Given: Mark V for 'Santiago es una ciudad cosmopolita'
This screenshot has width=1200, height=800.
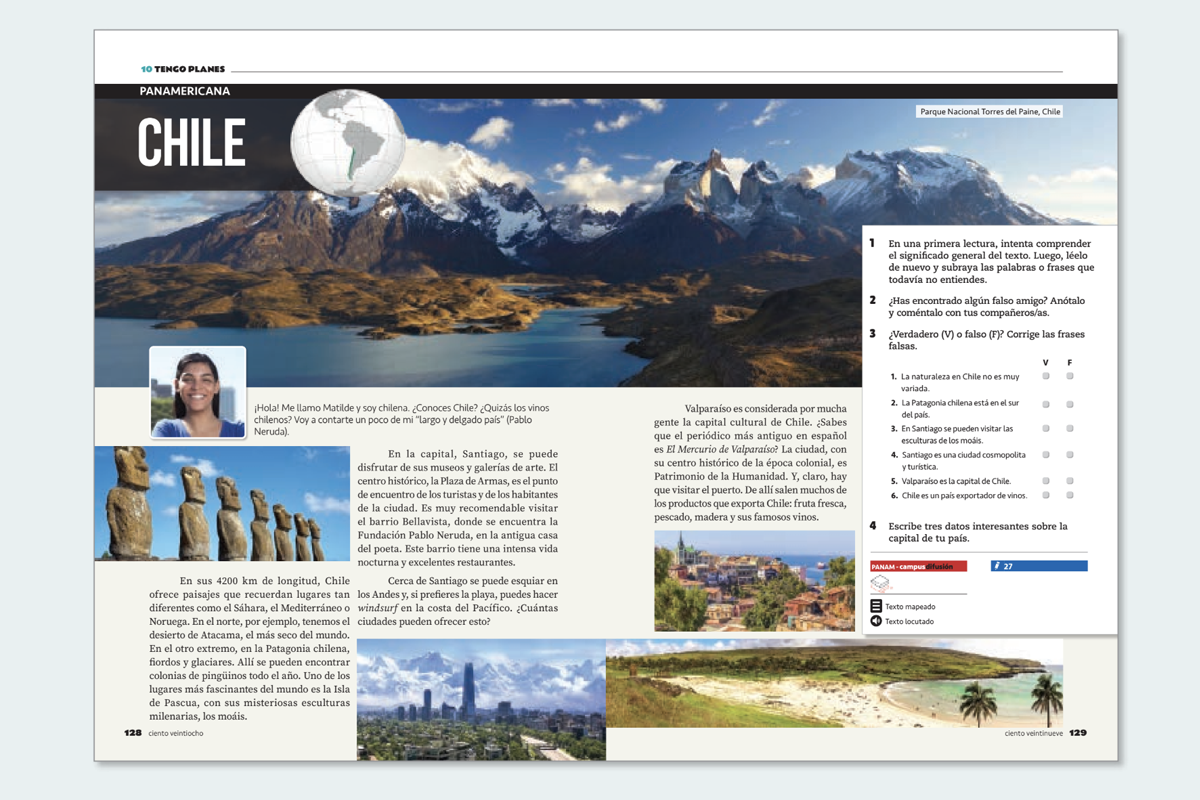Looking at the screenshot, I should (1046, 454).
